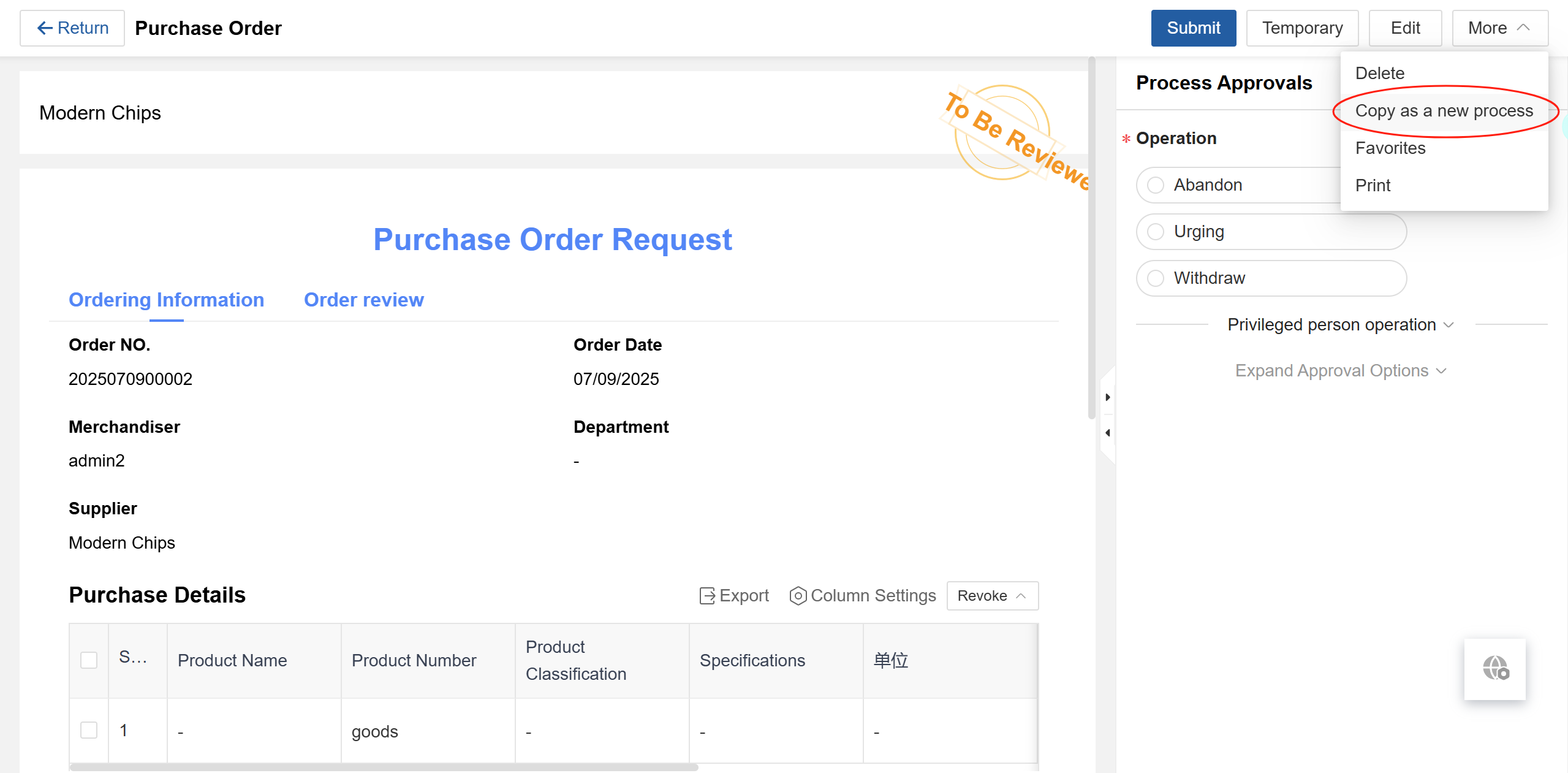Check the select-all table header checkbox

click(x=89, y=660)
